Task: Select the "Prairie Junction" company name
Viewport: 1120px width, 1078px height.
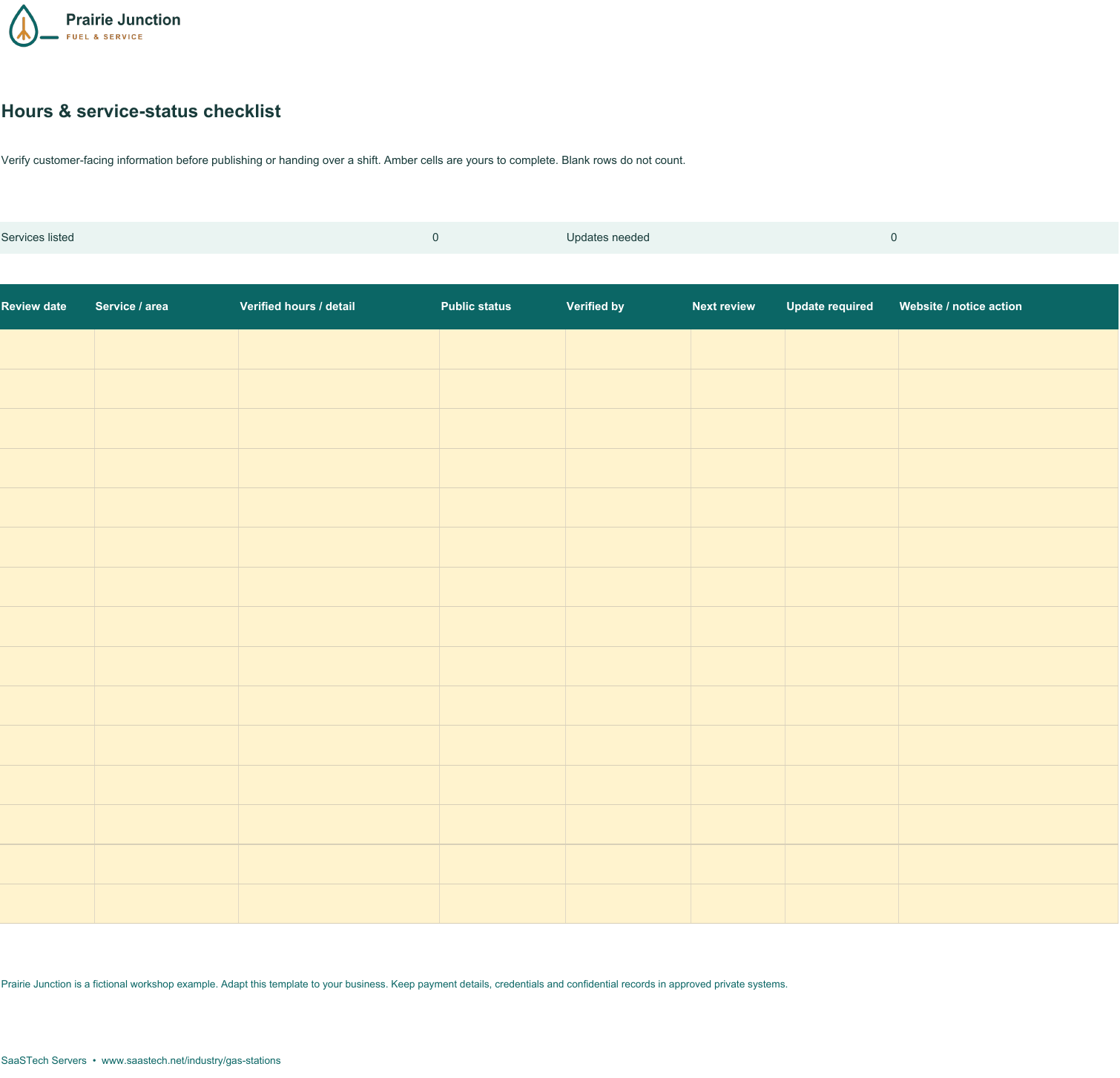Action: point(123,20)
